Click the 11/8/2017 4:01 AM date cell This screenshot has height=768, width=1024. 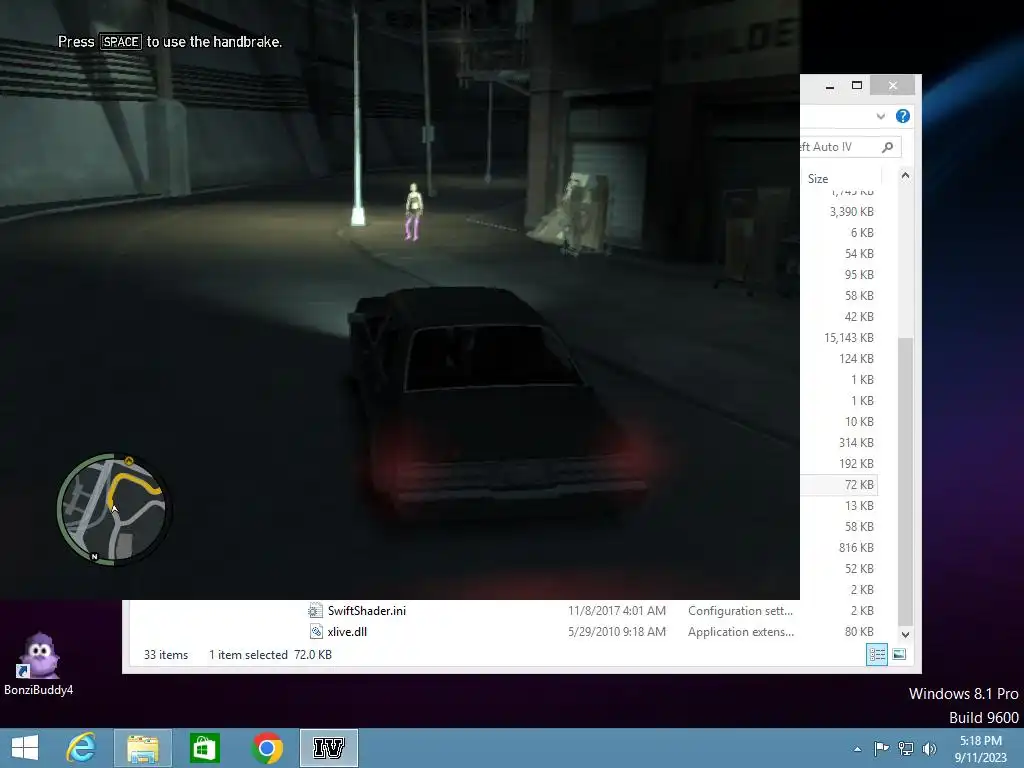[616, 611]
